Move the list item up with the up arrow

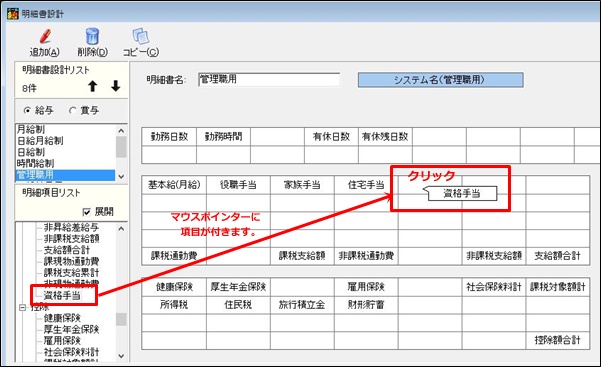click(x=92, y=86)
